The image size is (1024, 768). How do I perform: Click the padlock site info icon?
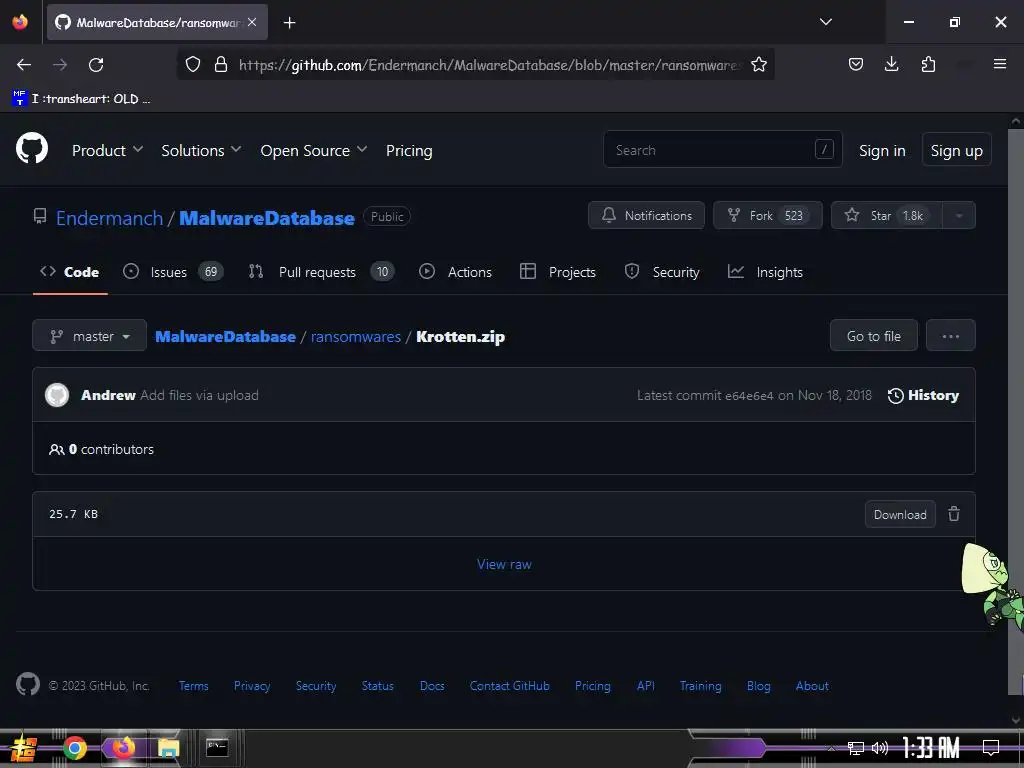[221, 64]
